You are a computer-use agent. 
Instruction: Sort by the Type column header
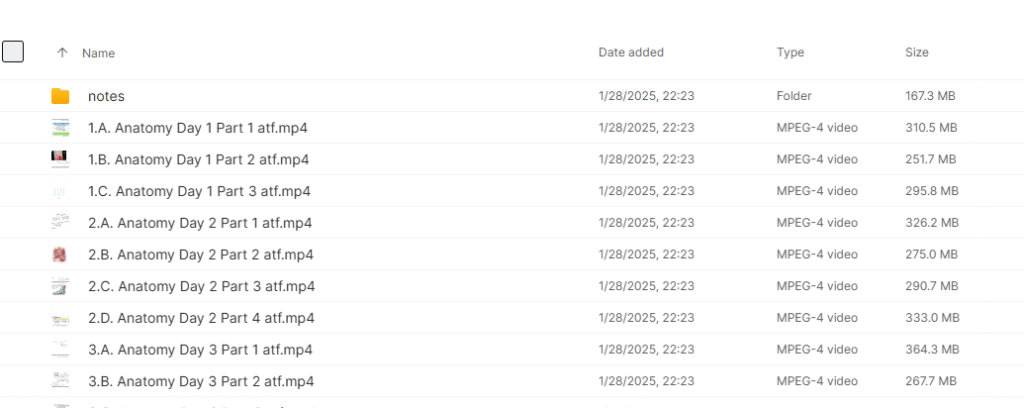point(790,52)
